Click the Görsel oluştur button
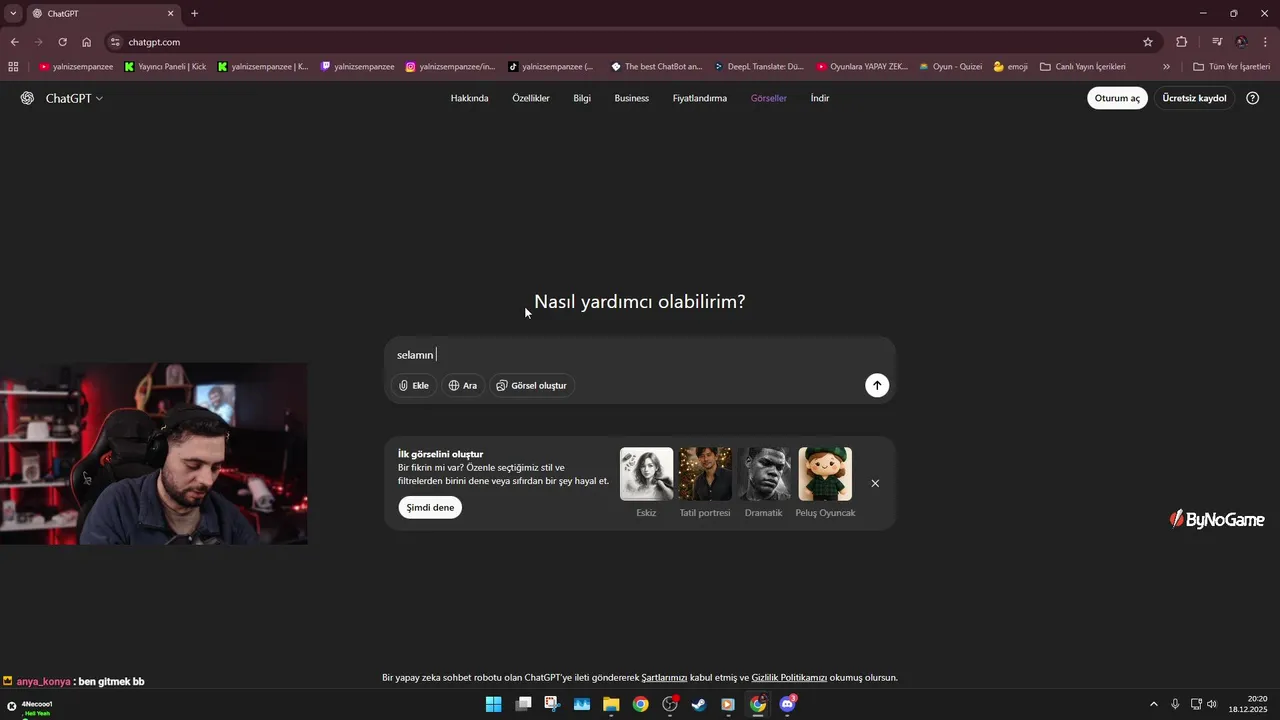This screenshot has width=1280, height=720. coord(532,385)
